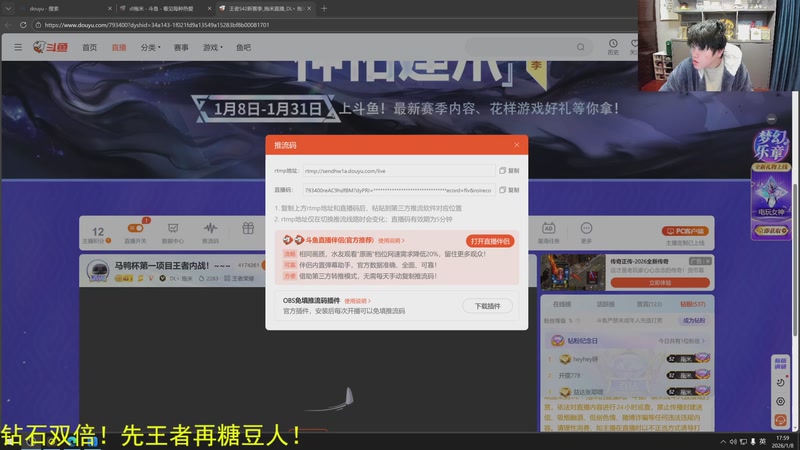This screenshot has height=450, width=800.
Task: Click the gift box icon in streamer toolbar
Action: pos(248,229)
